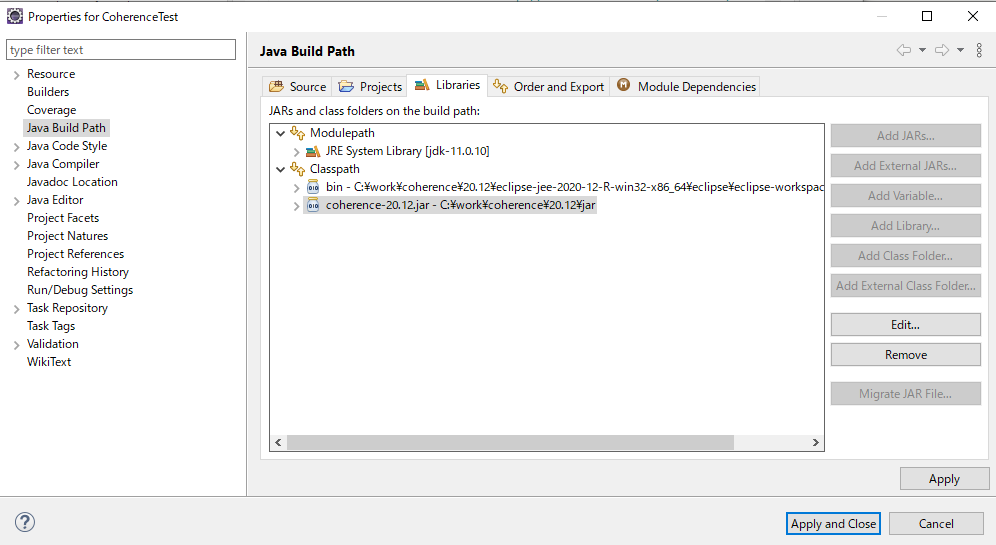The image size is (996, 545).
Task: Select Task Tags item
Action: coord(51,326)
